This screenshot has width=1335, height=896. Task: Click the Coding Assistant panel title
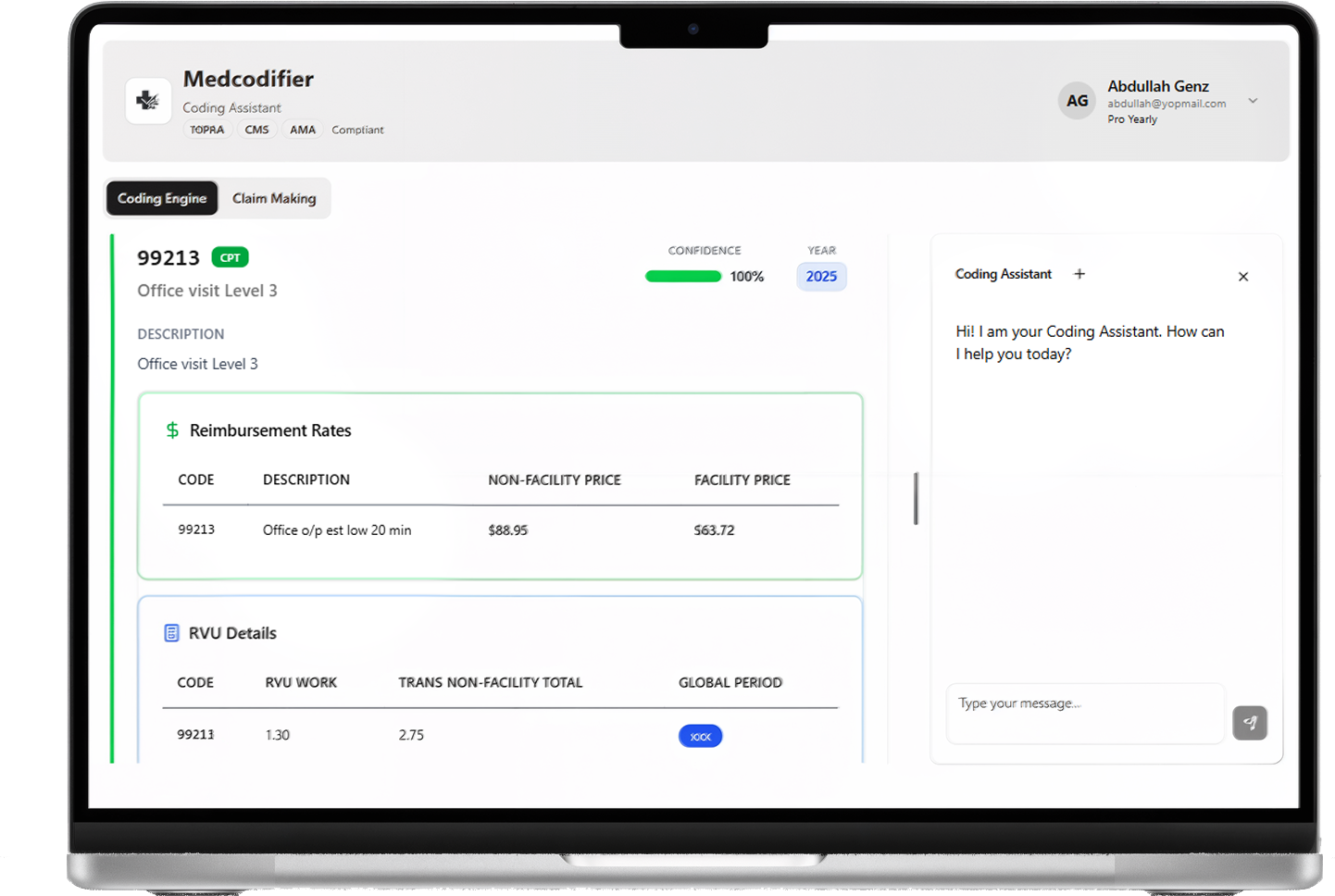click(1004, 274)
